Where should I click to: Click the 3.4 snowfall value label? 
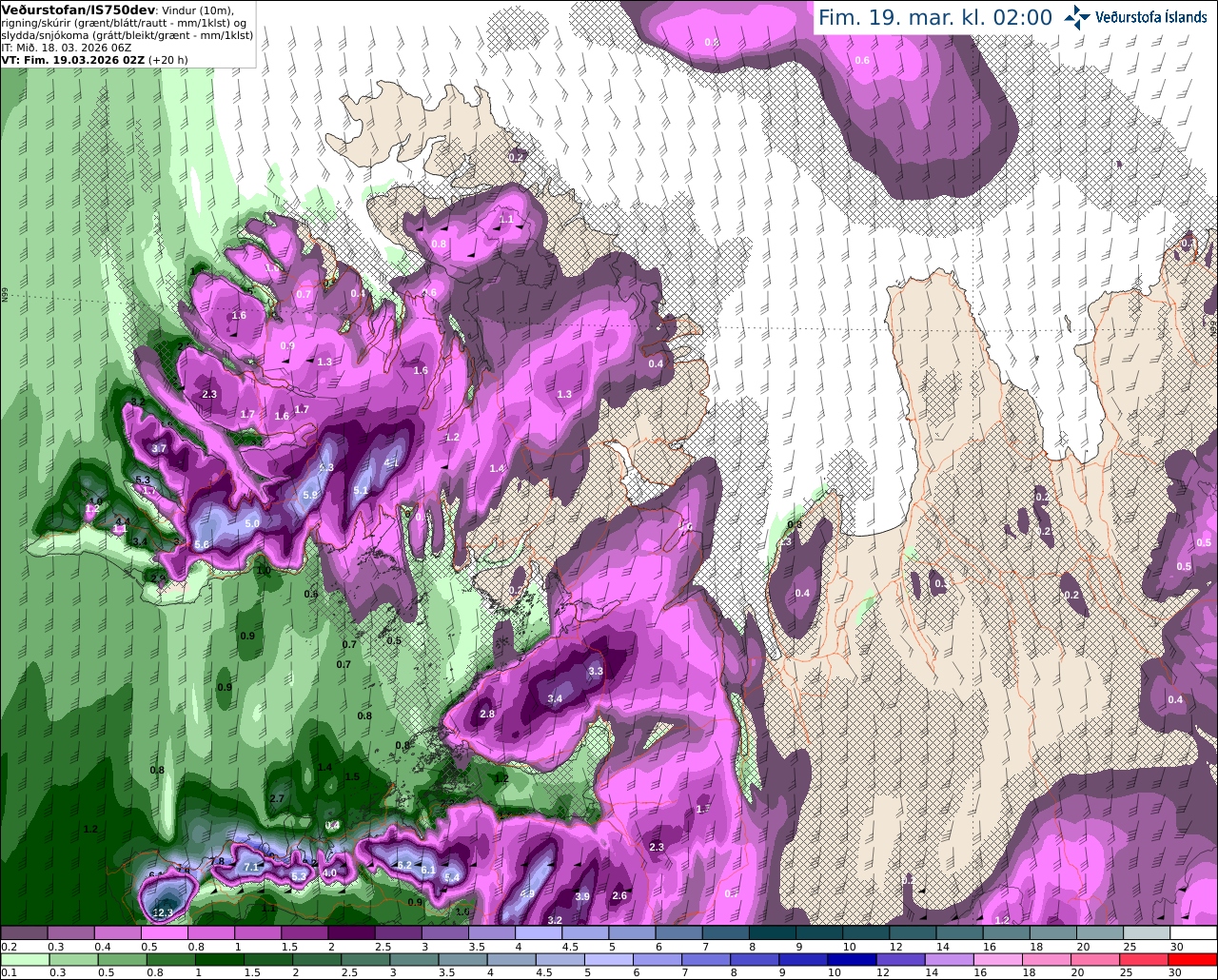556,698
